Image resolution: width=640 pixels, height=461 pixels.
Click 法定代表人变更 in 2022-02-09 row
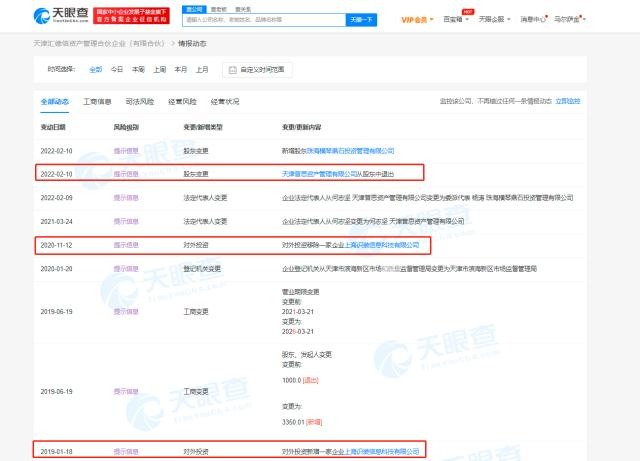(205, 198)
